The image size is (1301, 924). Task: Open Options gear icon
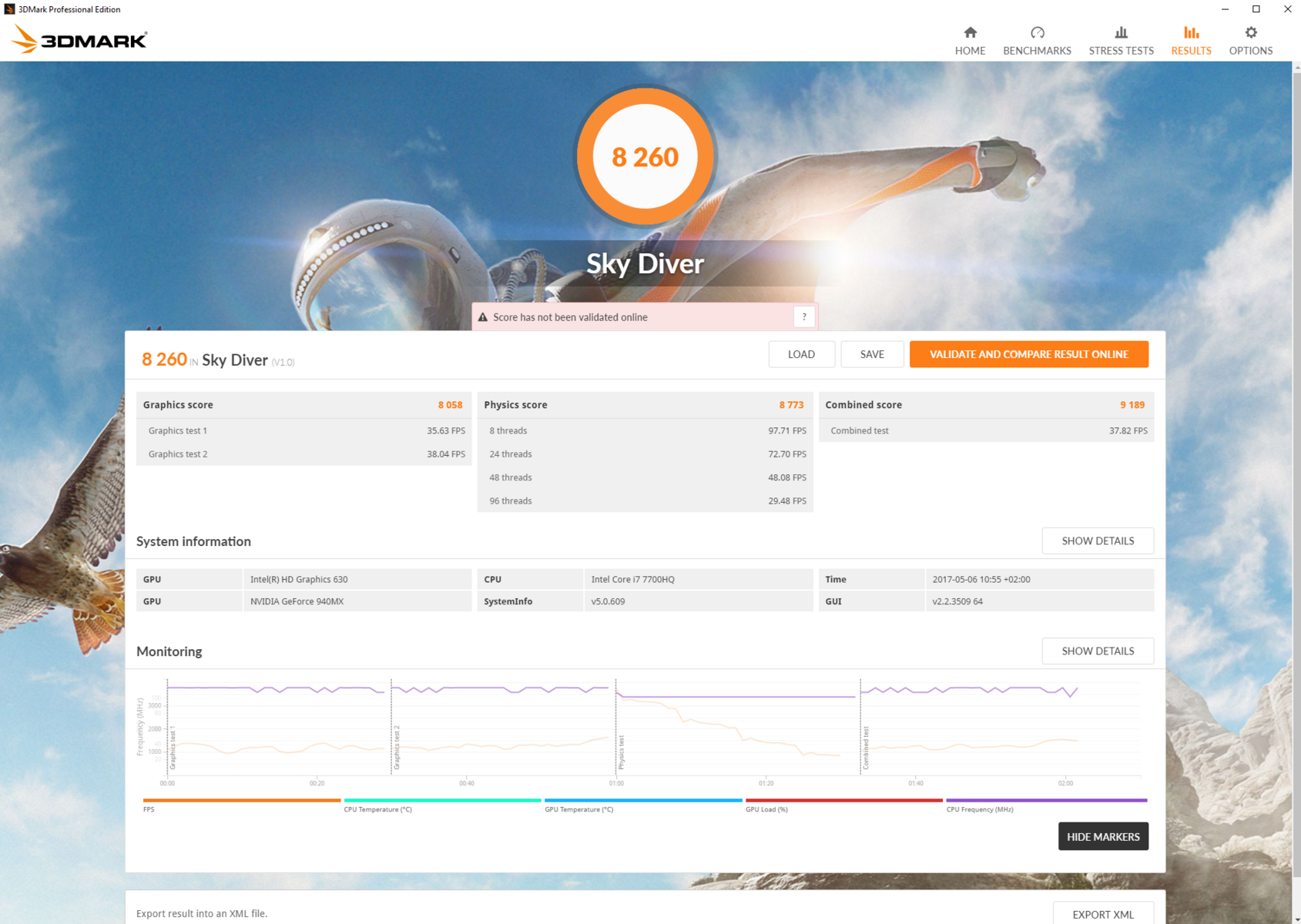click(1250, 32)
